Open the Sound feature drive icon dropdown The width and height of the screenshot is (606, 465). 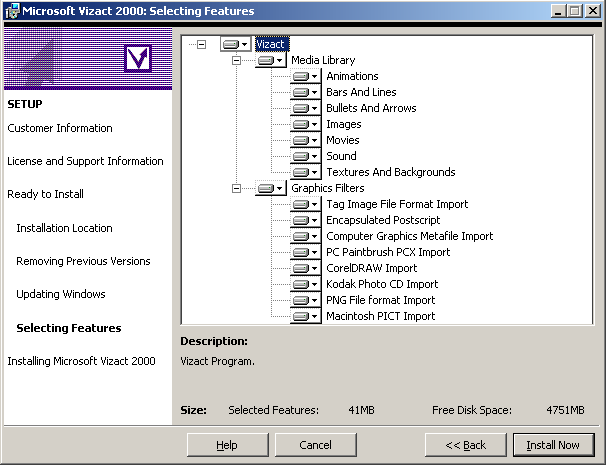tap(306, 156)
